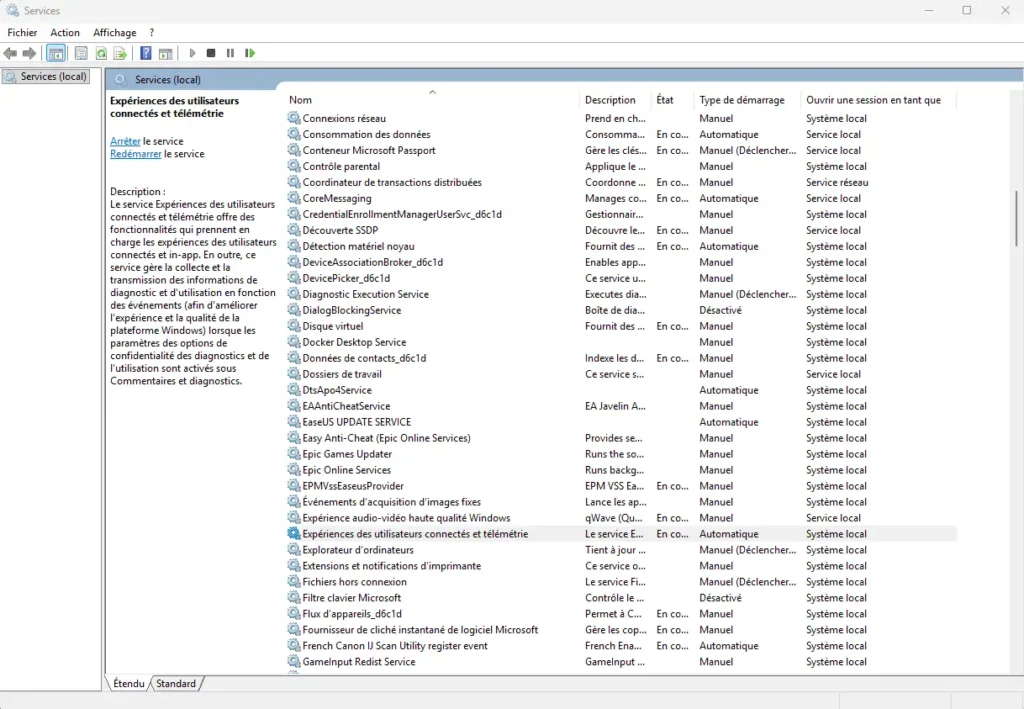
Task: Open properties for the selected service
Action: click(x=81, y=53)
